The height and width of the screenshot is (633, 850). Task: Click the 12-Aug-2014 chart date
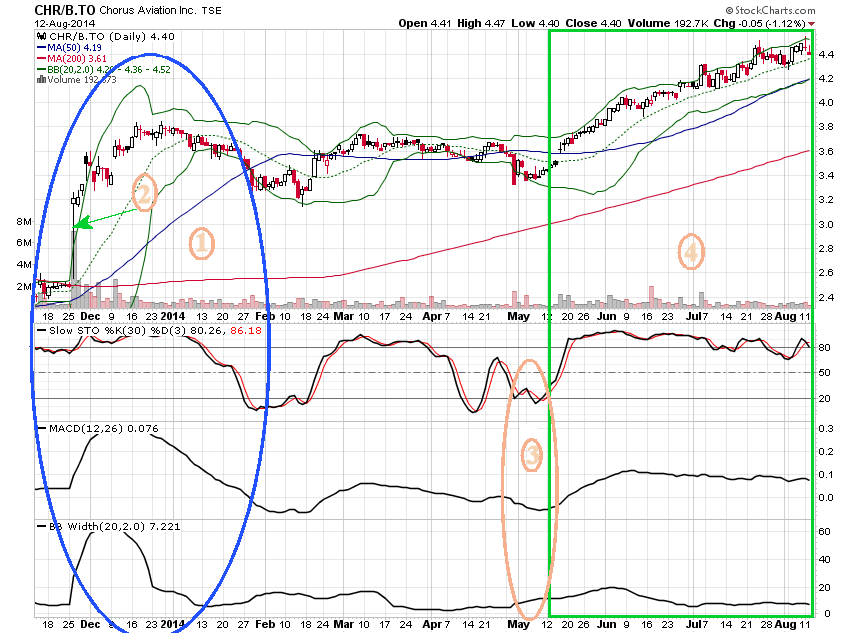coord(65,24)
